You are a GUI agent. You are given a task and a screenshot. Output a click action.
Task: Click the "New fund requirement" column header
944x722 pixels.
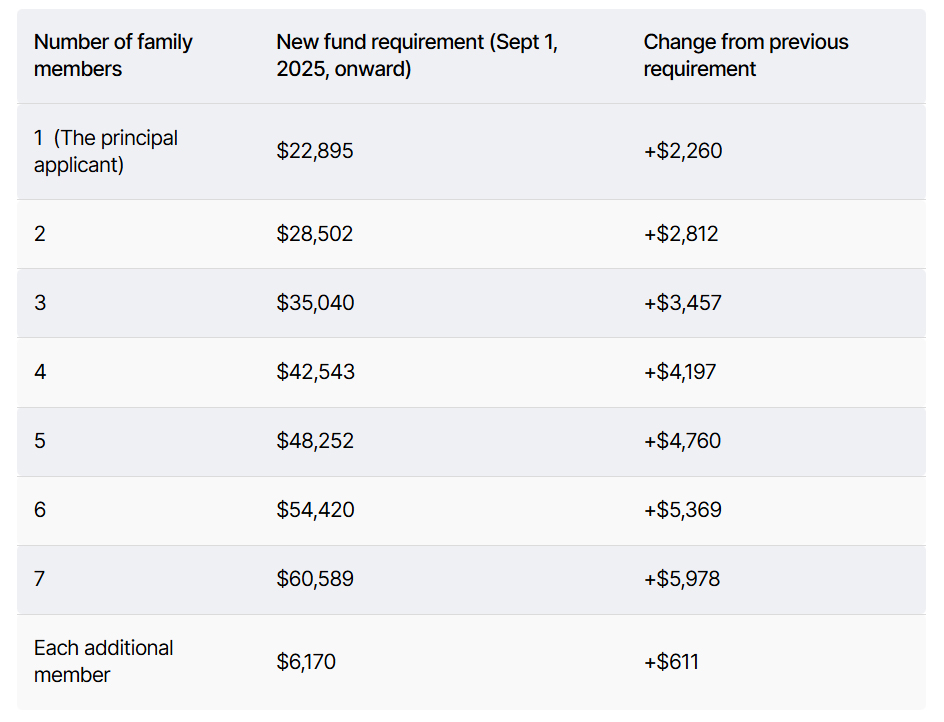tap(417, 56)
